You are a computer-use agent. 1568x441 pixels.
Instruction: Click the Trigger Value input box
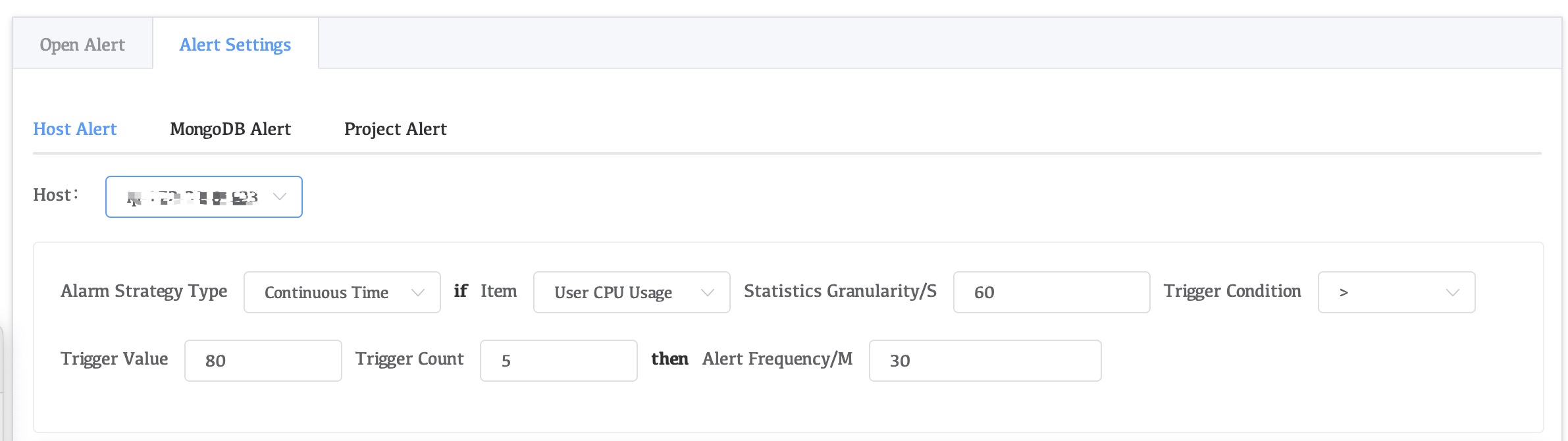(x=263, y=361)
